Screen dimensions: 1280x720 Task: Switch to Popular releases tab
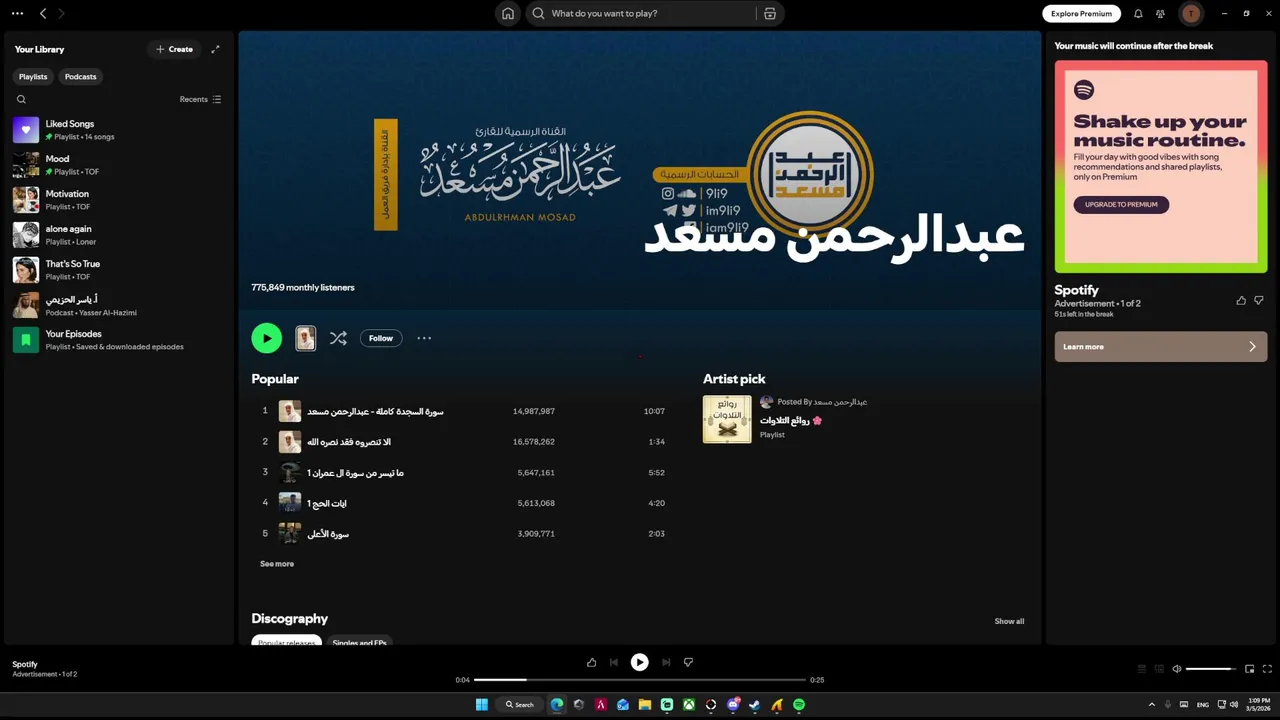[x=286, y=642]
